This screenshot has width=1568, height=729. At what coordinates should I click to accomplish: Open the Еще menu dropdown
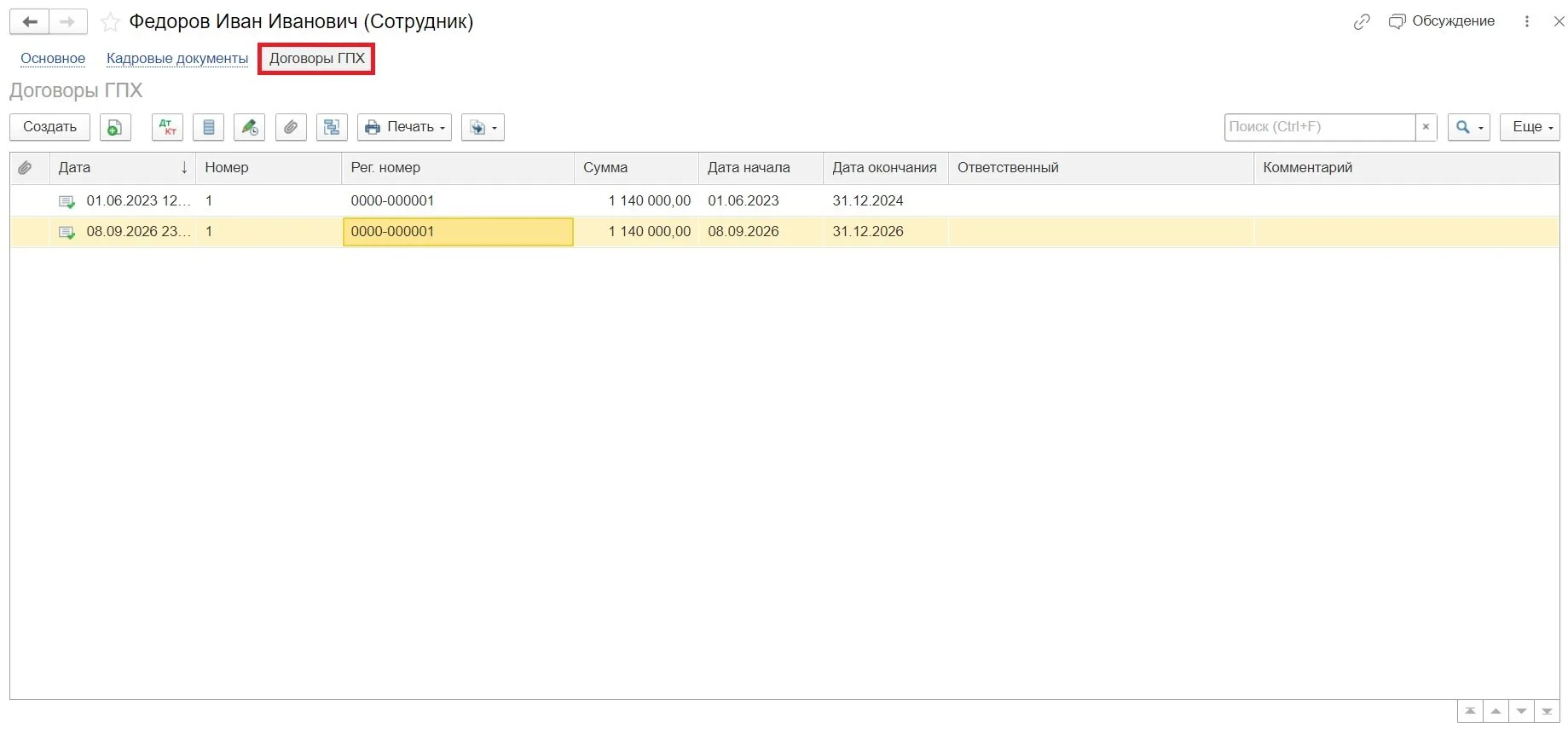tap(1530, 127)
